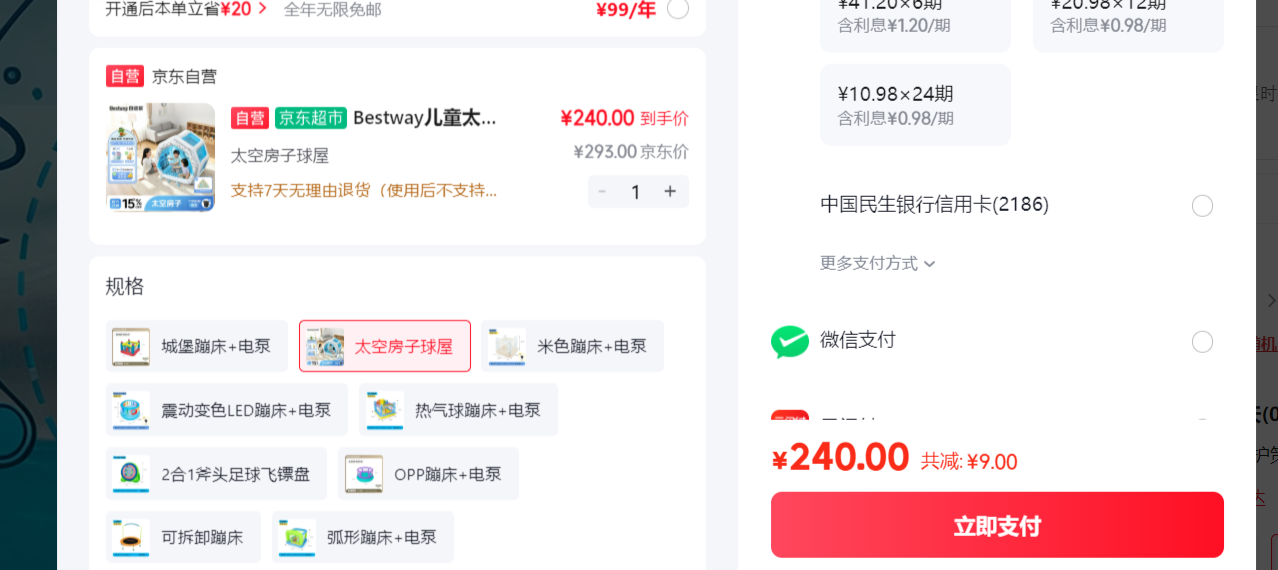This screenshot has width=1278, height=570.
Task: Click the plus quantity stepper icon
Action: (670, 191)
